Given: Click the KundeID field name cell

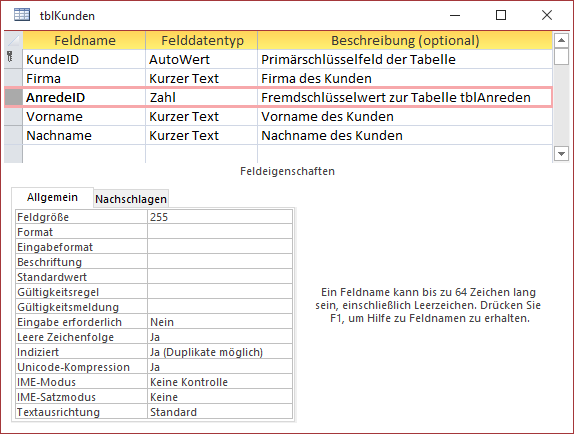Looking at the screenshot, I should pyautogui.click(x=84, y=59).
